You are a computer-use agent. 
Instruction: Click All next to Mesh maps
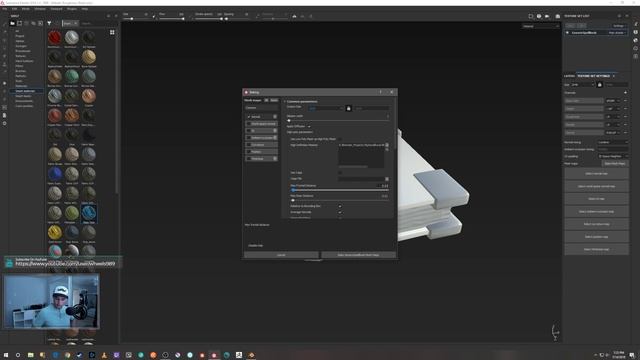(x=267, y=100)
